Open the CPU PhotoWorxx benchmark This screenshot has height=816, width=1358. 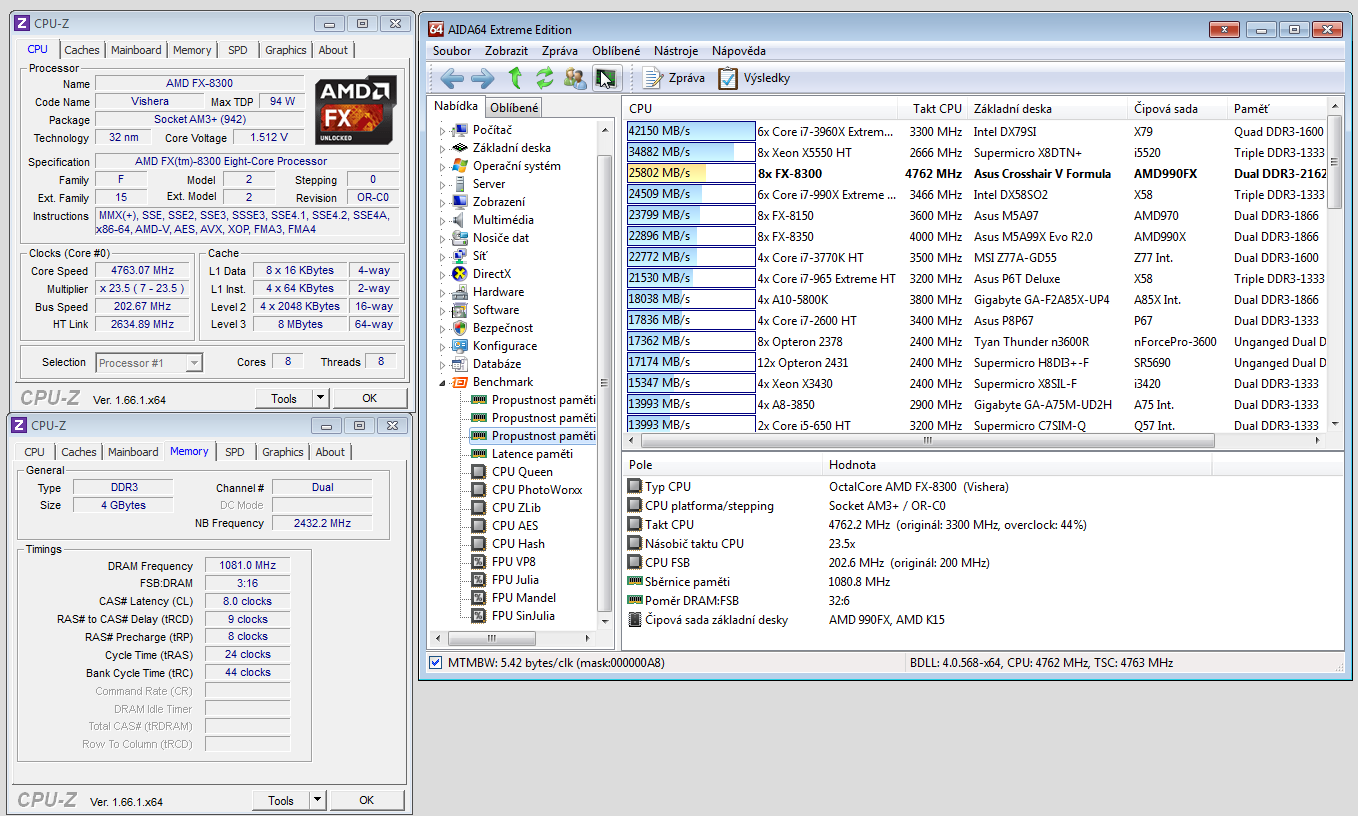point(537,490)
